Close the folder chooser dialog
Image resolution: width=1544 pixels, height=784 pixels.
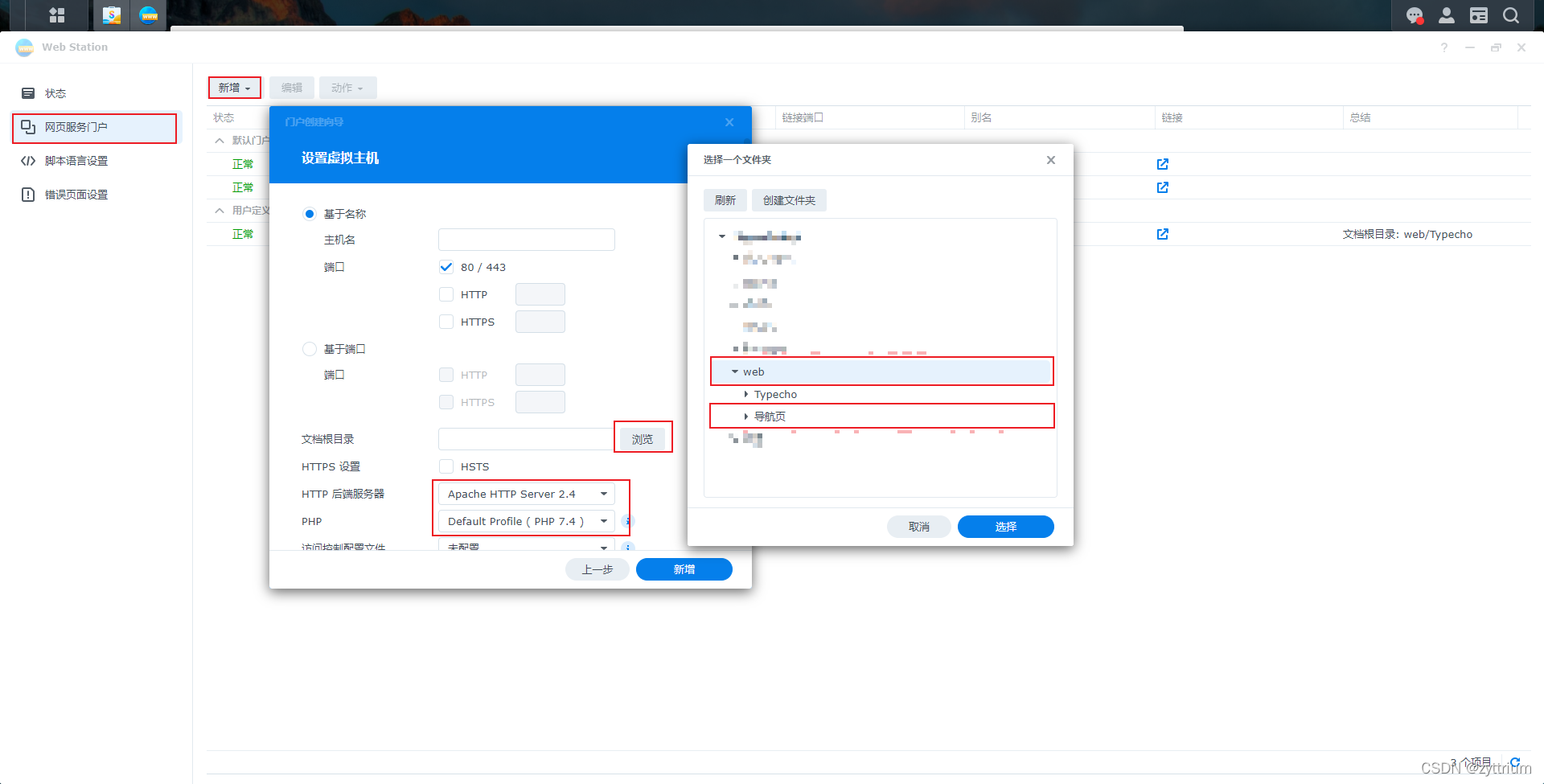click(1051, 160)
